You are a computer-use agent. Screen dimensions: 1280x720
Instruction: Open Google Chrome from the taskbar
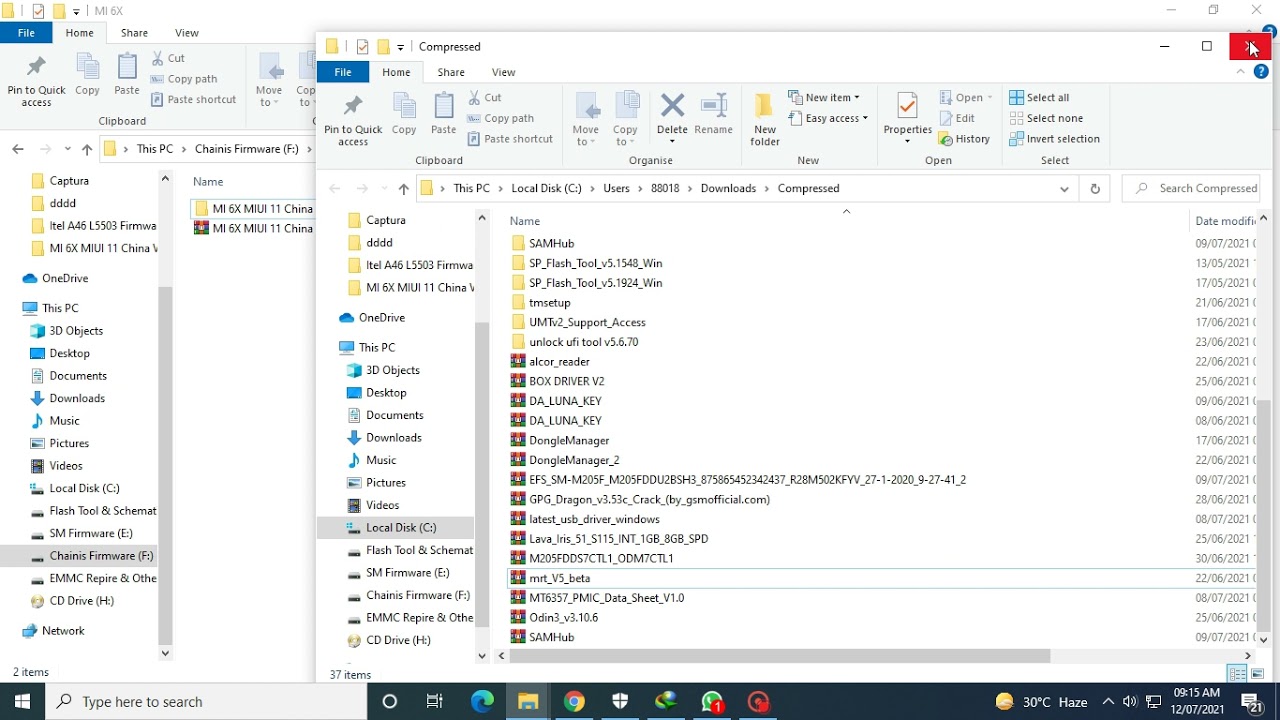tap(574, 701)
